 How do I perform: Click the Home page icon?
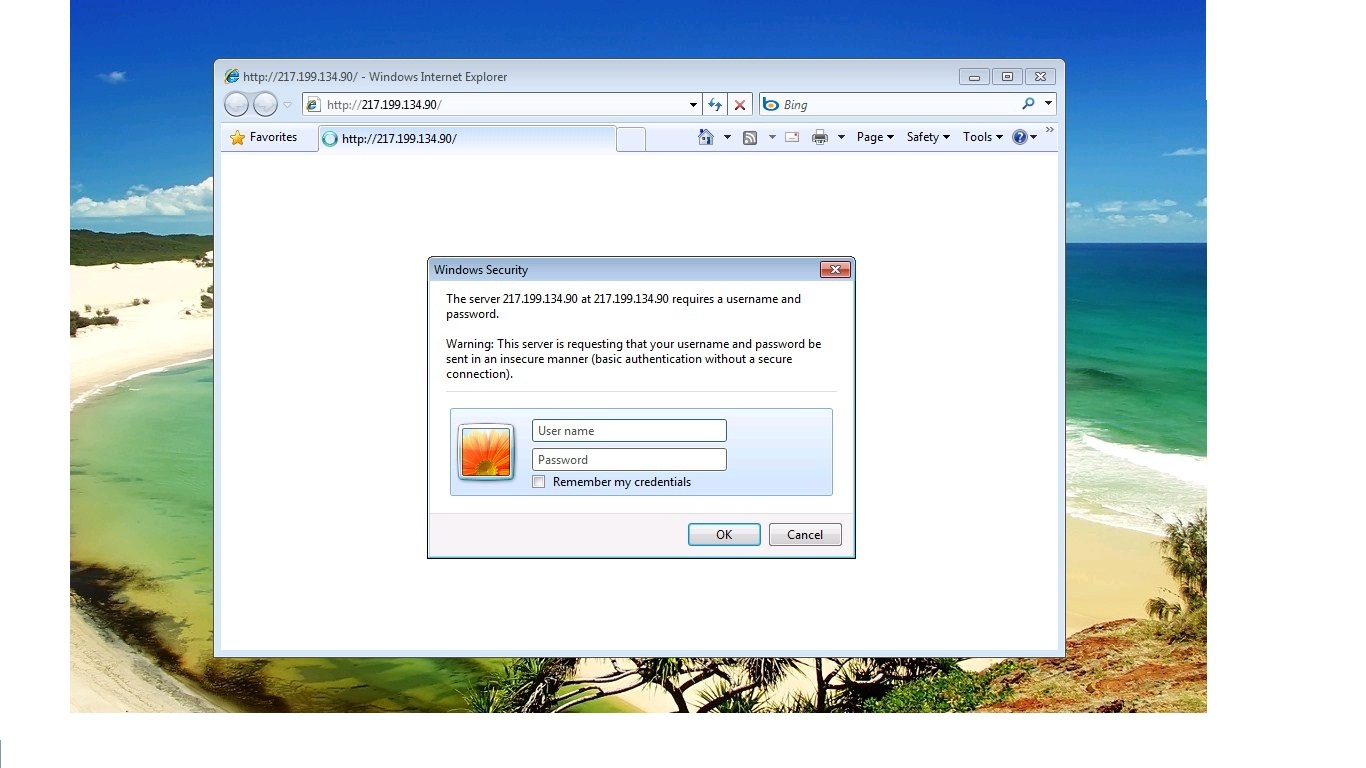pyautogui.click(x=706, y=137)
